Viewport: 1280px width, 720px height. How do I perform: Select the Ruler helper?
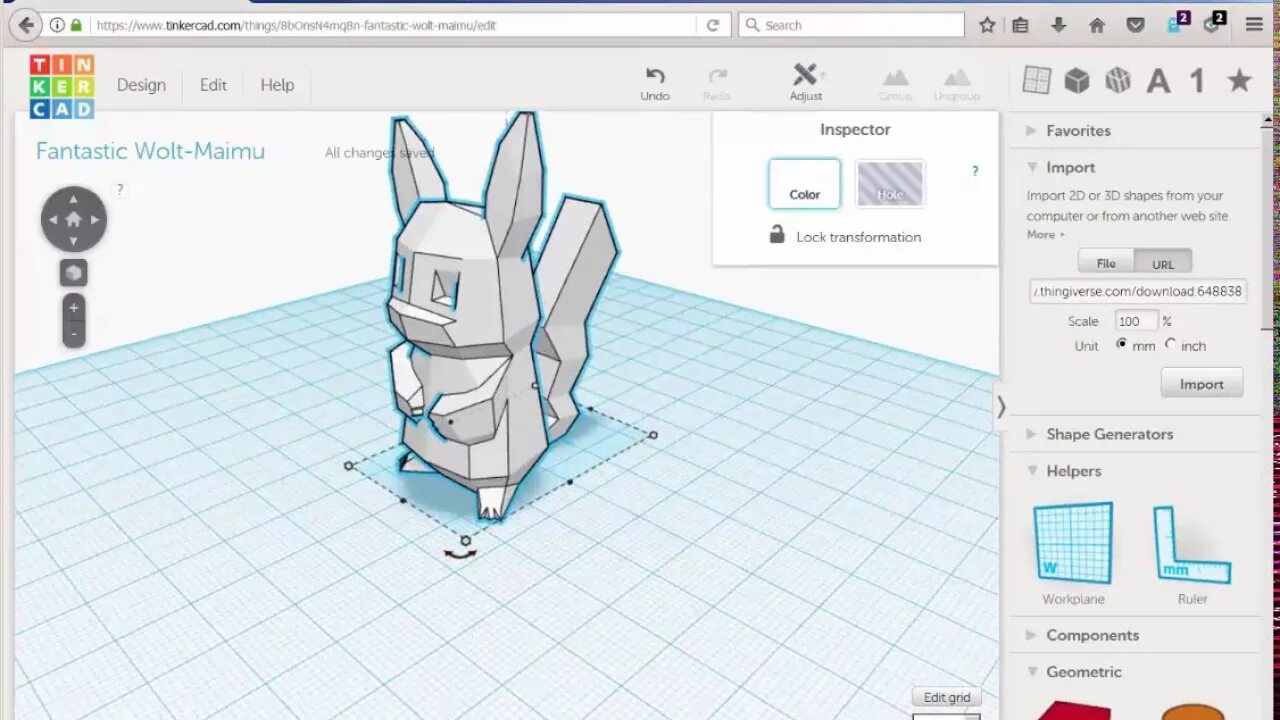(x=1192, y=553)
